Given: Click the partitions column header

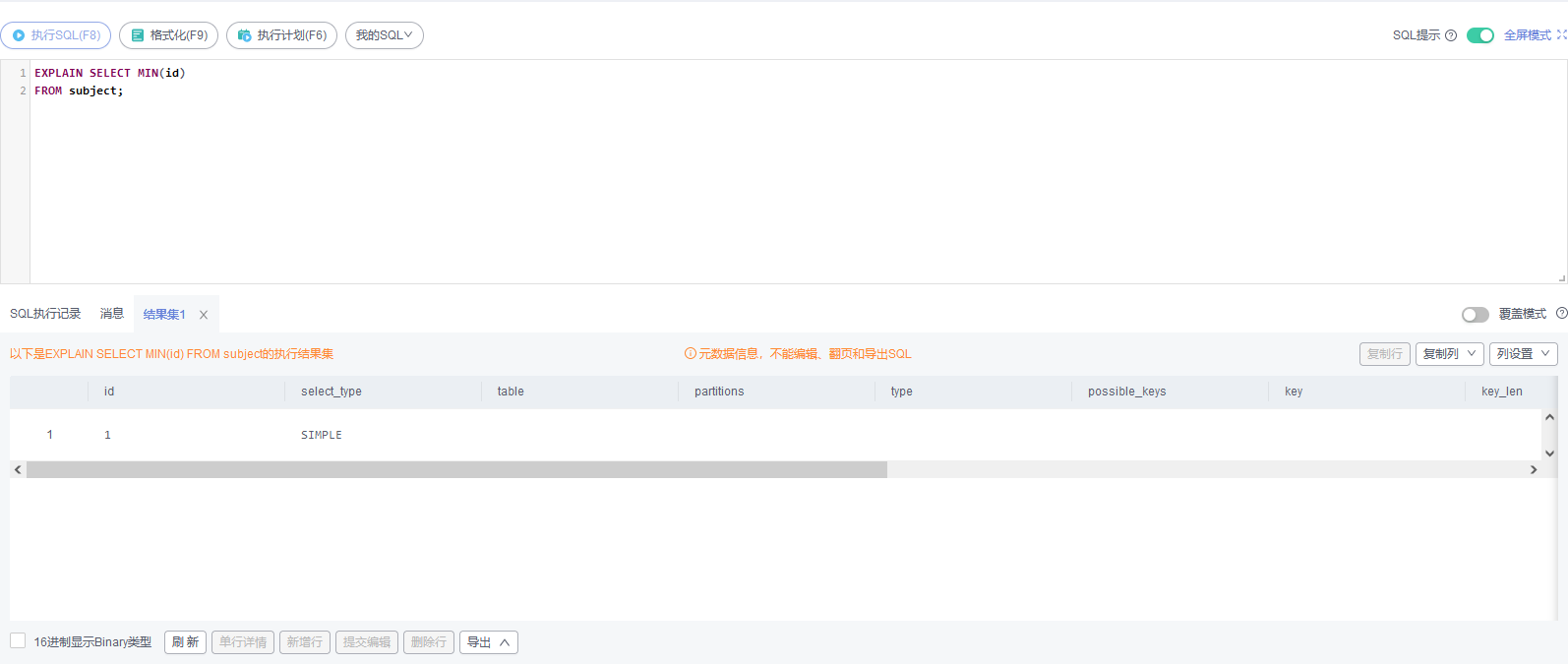Looking at the screenshot, I should tap(777, 392).
